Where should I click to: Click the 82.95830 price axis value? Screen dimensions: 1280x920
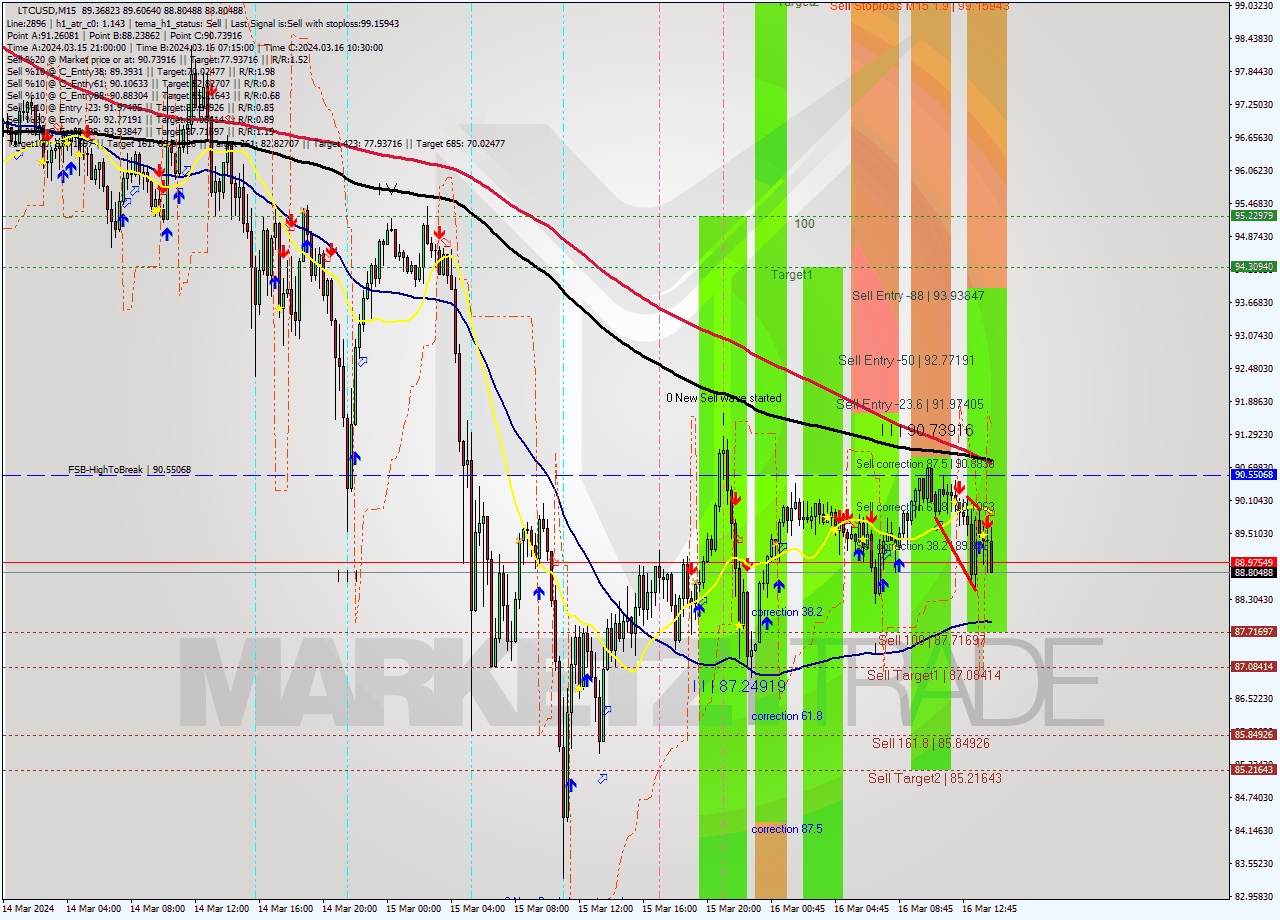coord(1253,896)
